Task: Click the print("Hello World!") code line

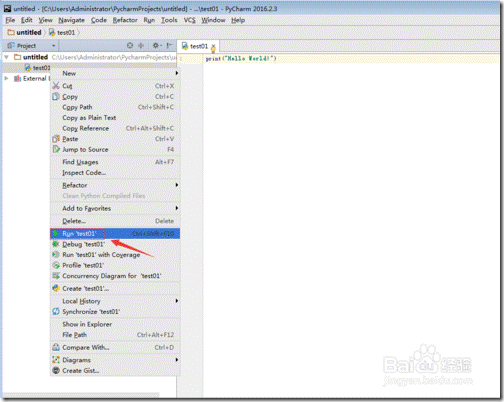Action: 241,59
